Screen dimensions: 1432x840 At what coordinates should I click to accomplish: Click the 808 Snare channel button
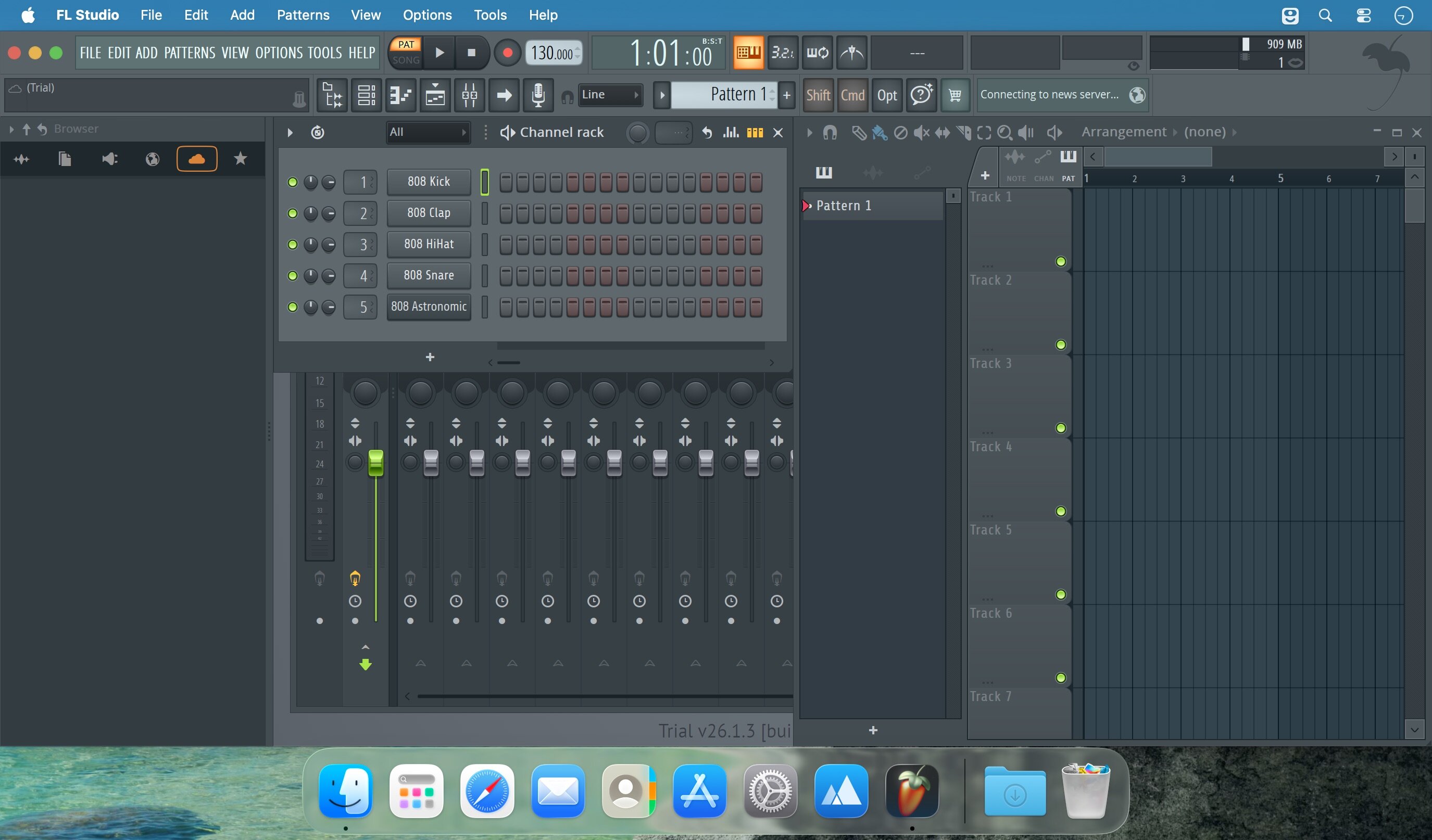pyautogui.click(x=429, y=275)
